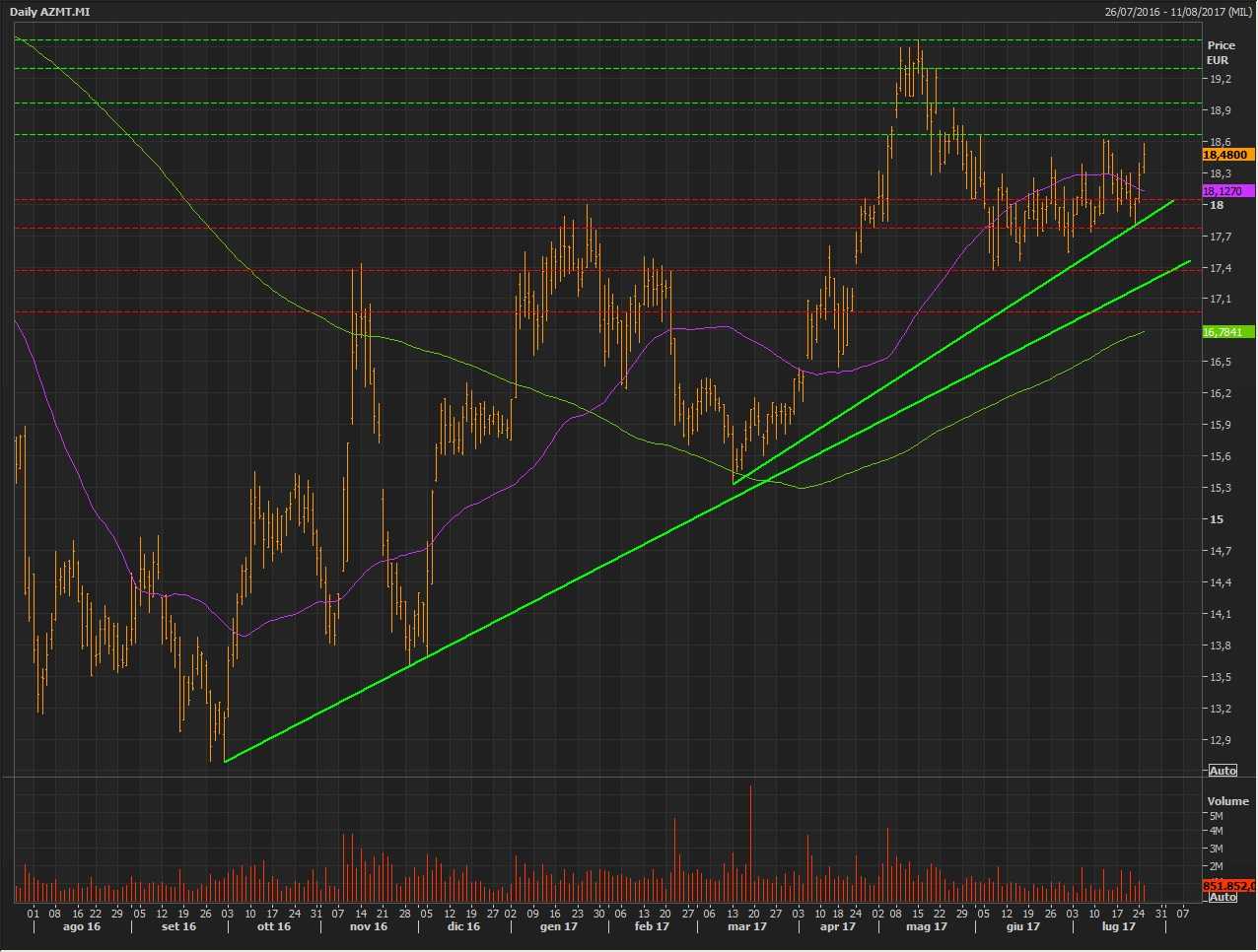Click the 13,8 price axis value
This screenshot has height=952, width=1258.
[1220, 646]
